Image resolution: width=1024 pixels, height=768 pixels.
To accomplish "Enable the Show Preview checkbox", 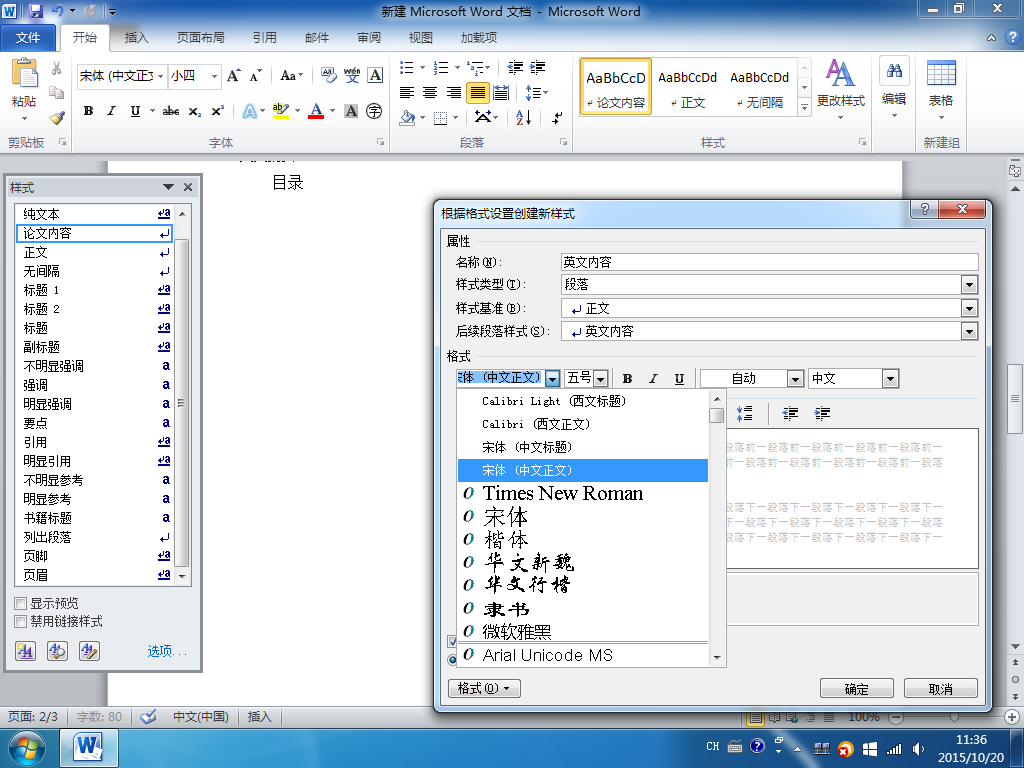I will (x=21, y=603).
